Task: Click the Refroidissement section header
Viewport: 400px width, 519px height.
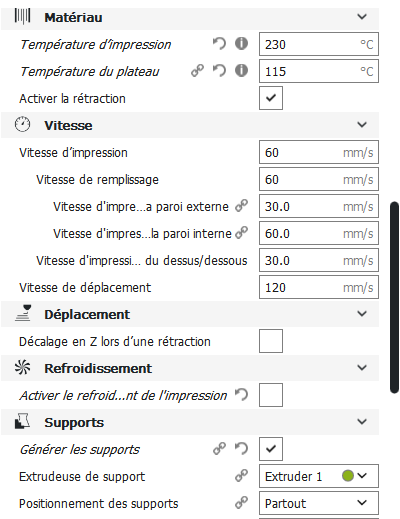Action: pos(190,368)
